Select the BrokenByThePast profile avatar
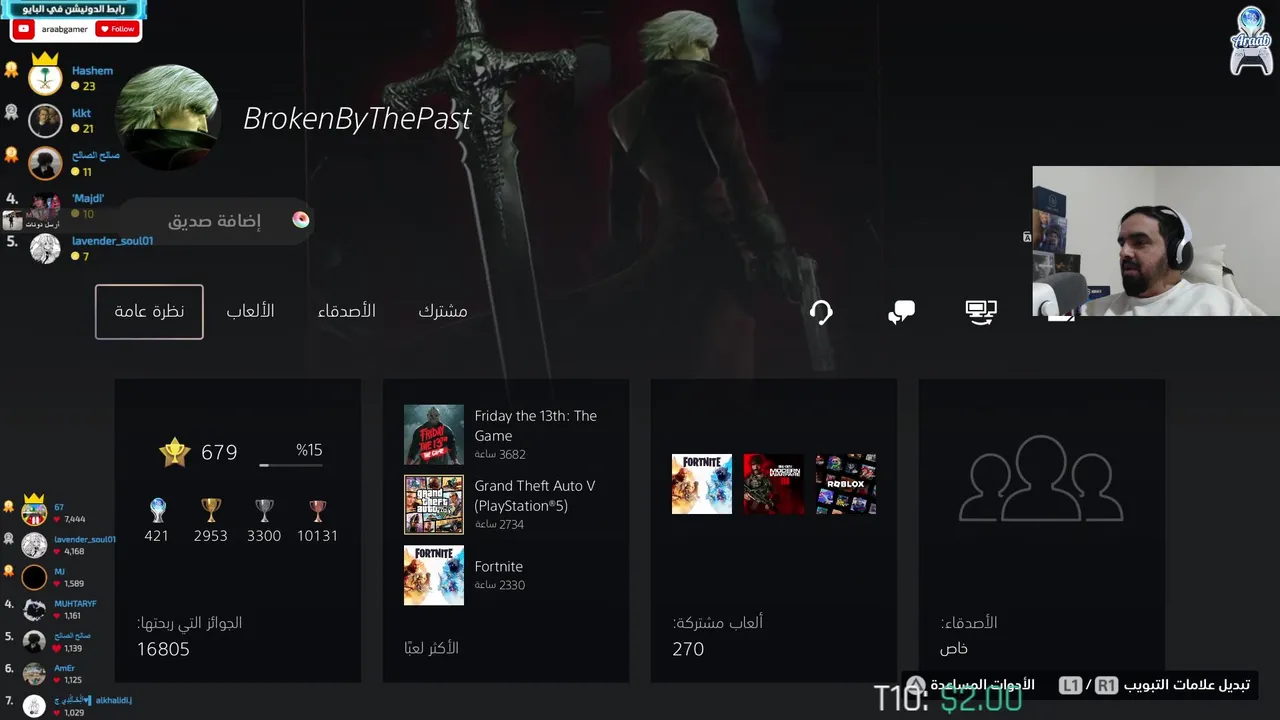The image size is (1280, 720). click(x=168, y=118)
